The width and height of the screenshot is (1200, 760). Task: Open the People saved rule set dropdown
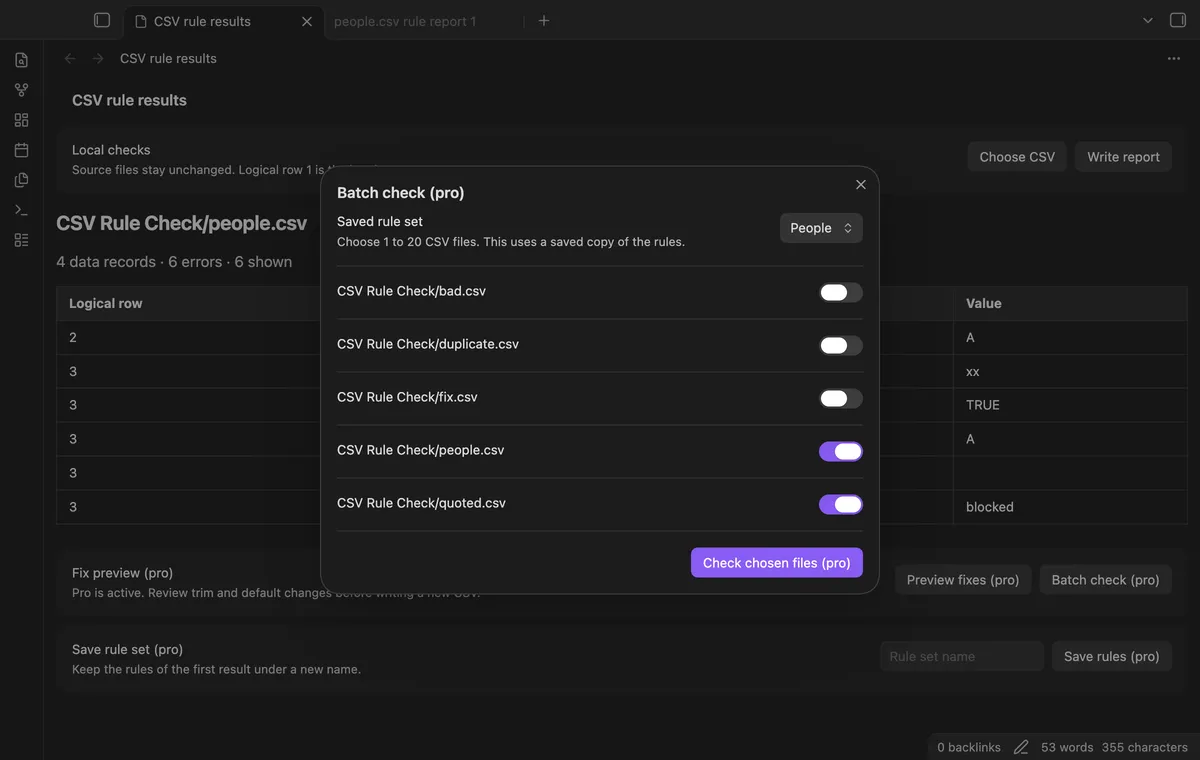(x=821, y=228)
